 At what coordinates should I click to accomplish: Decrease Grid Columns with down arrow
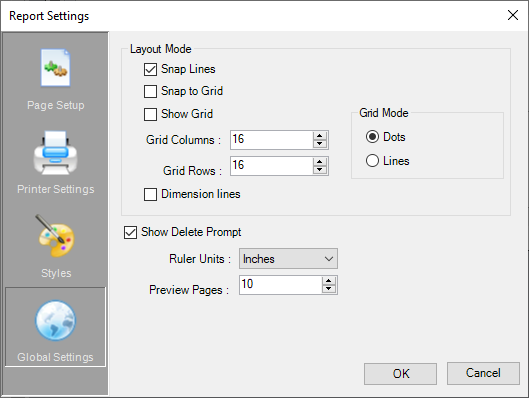click(319, 144)
